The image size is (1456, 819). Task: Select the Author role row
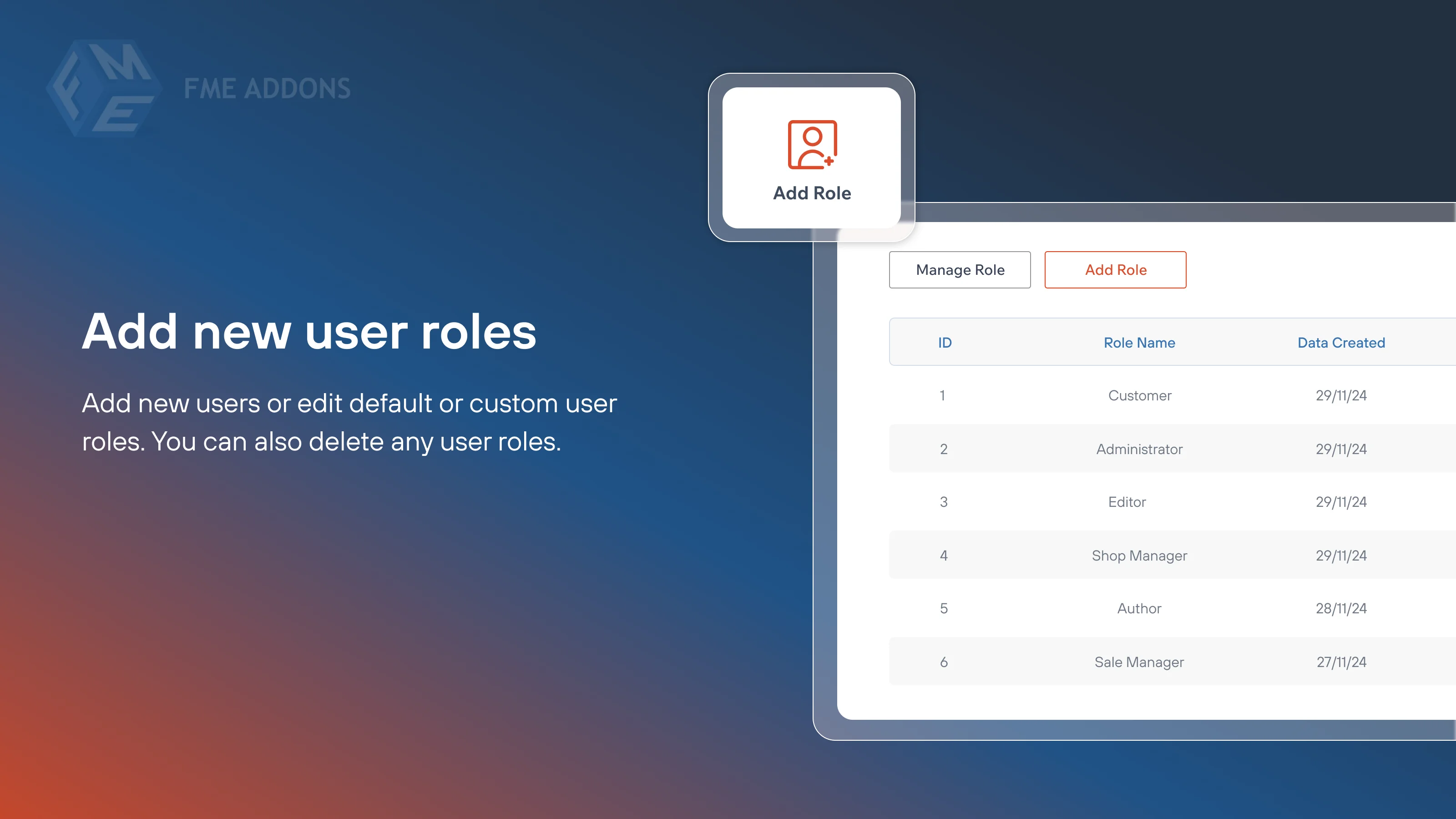(x=1139, y=608)
